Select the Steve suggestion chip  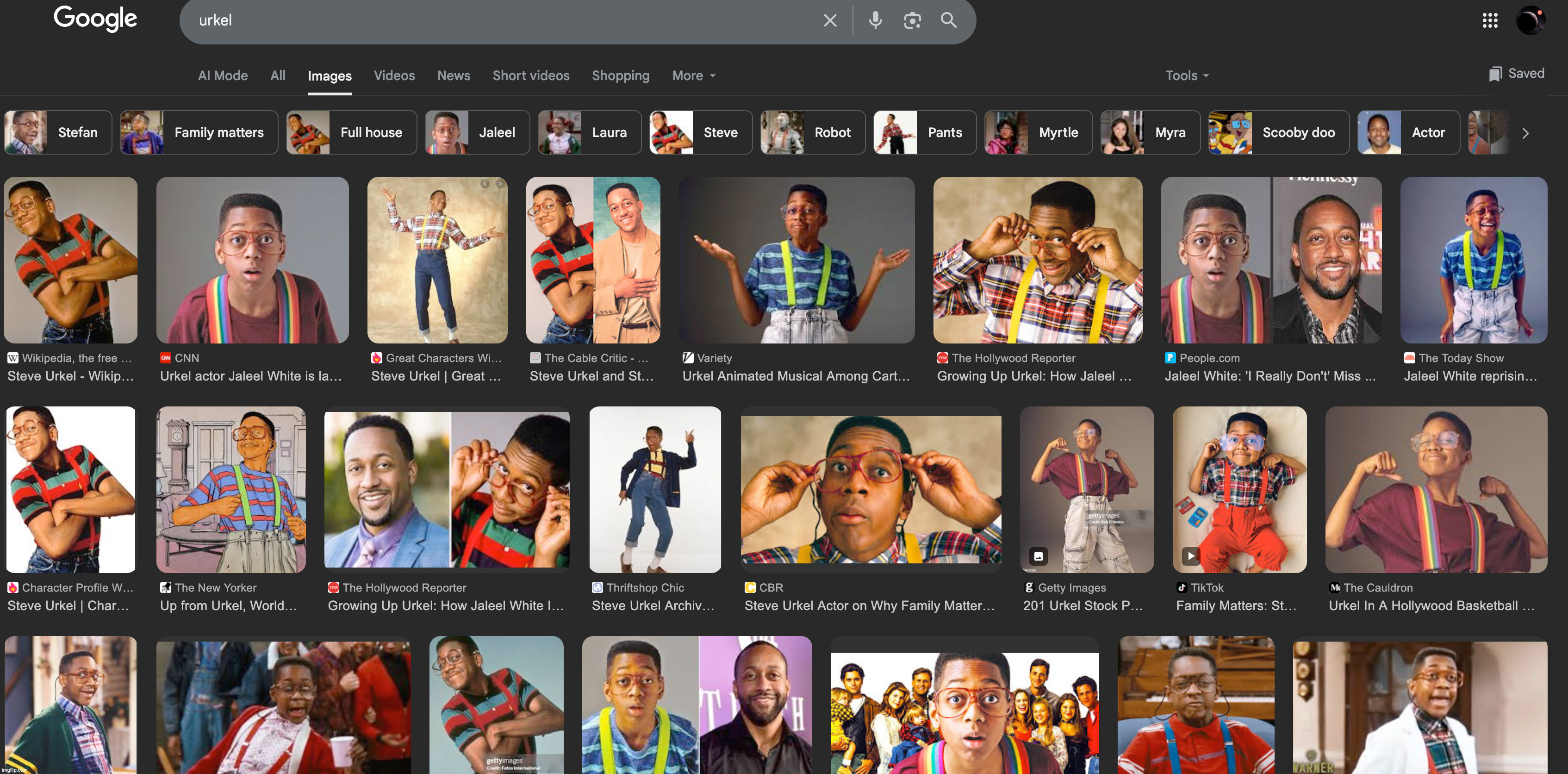[x=701, y=132]
